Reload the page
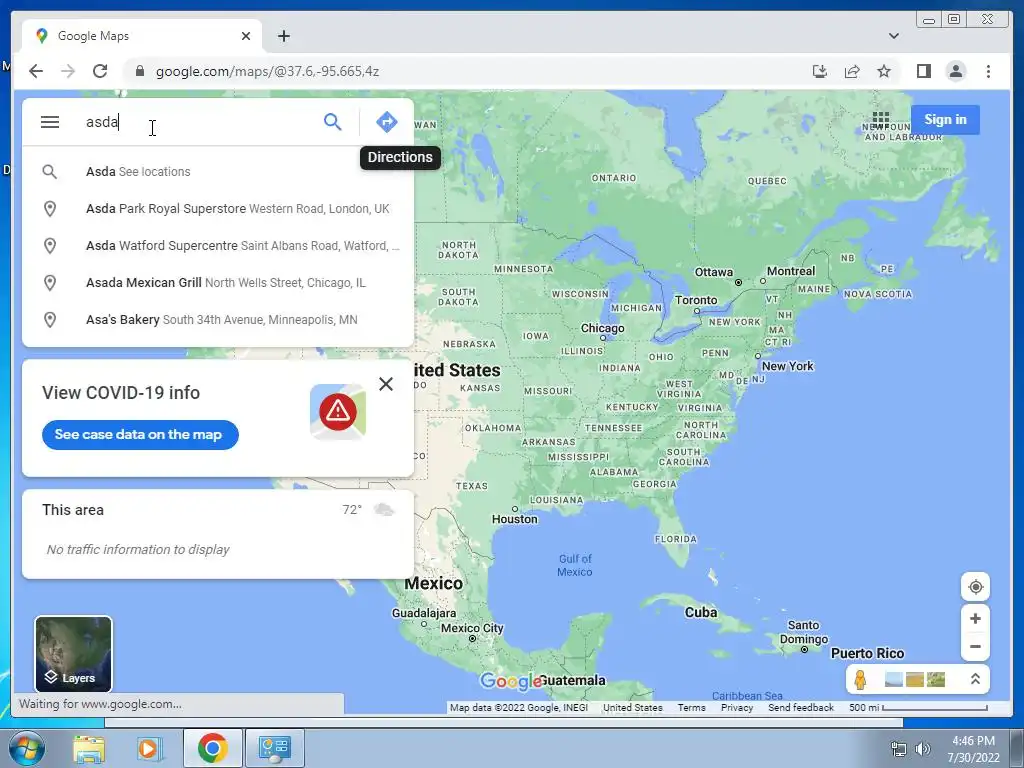Image resolution: width=1024 pixels, height=768 pixels. 100,71
